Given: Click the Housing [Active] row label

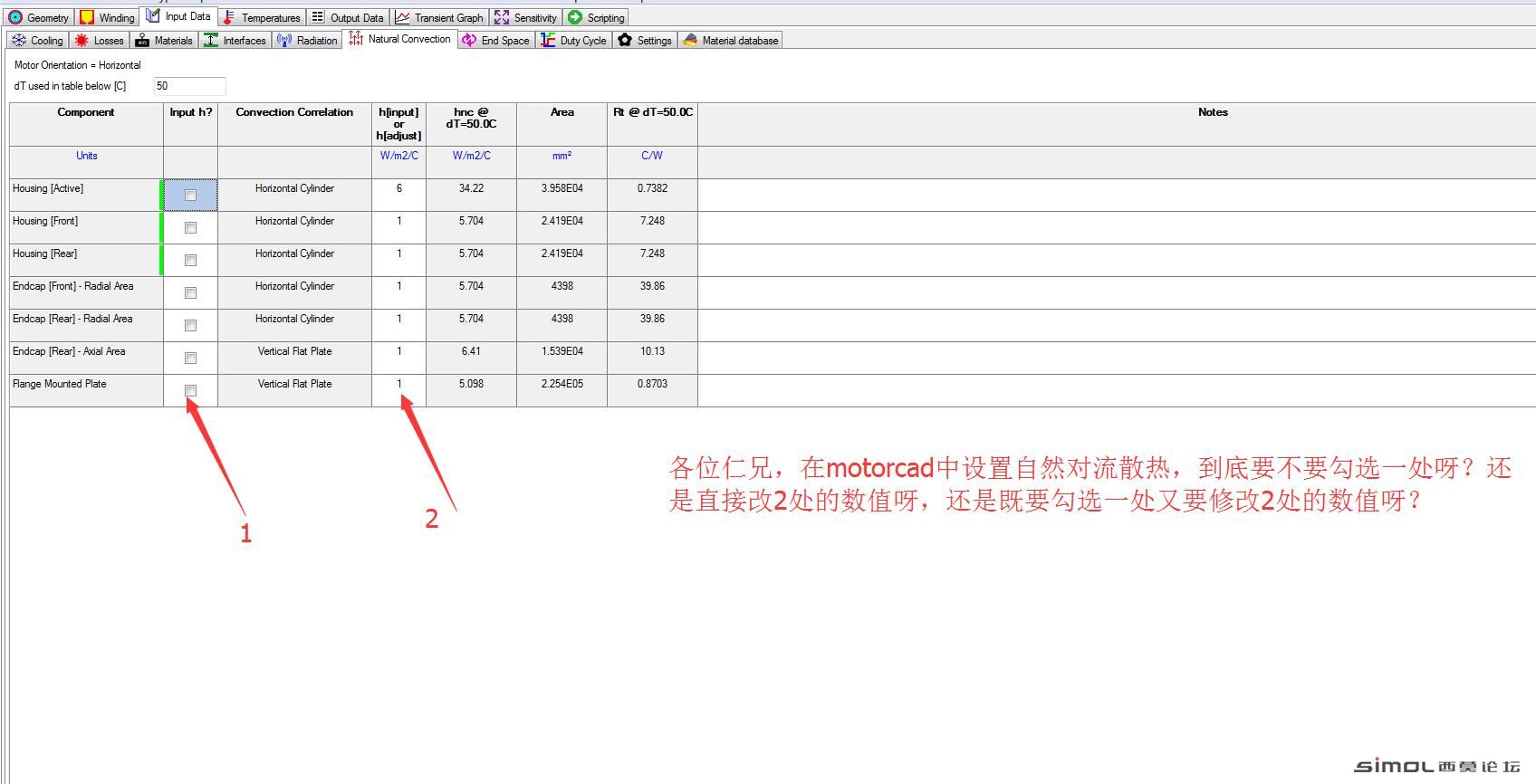Looking at the screenshot, I should click(48, 188).
